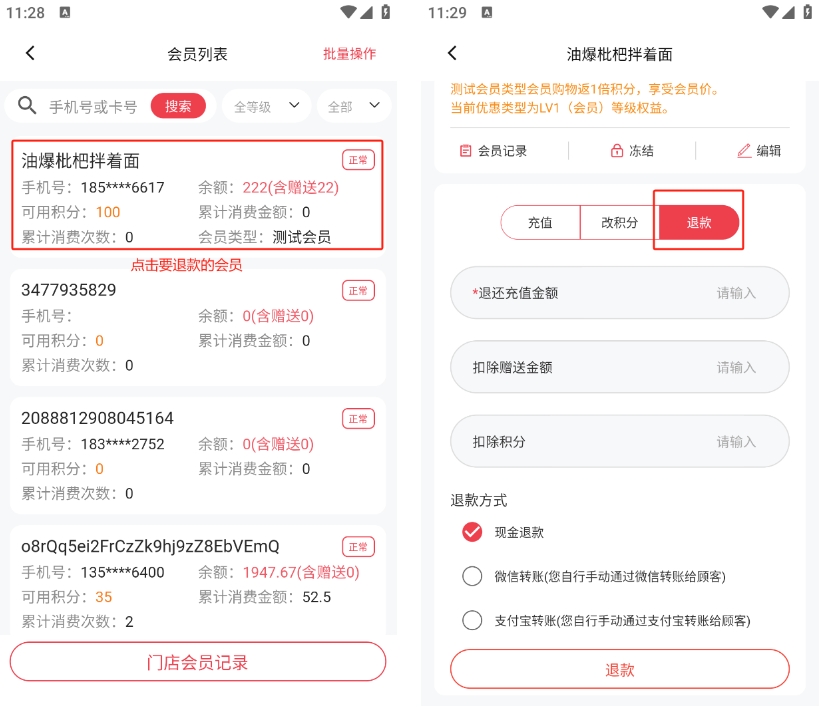Image resolution: width=820 pixels, height=707 pixels.
Task: Tap the magnifier search icon
Action: point(28,106)
